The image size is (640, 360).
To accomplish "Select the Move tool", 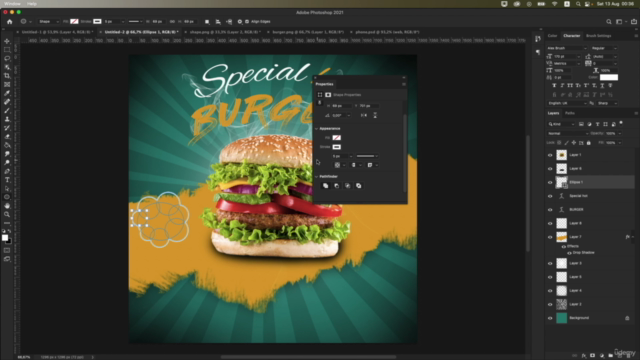I will click(x=7, y=41).
